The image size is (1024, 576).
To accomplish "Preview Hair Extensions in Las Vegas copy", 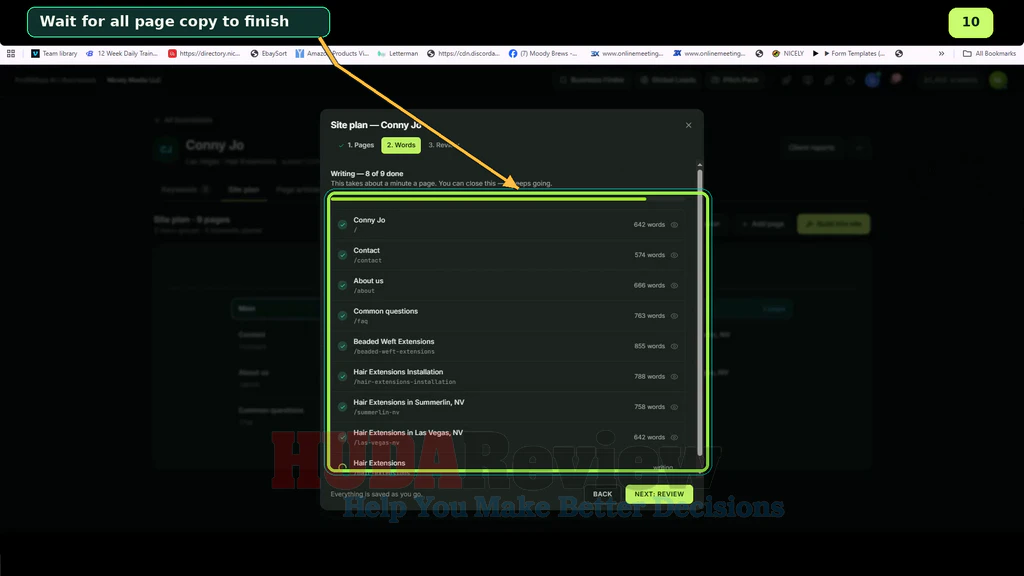I will pos(675,438).
